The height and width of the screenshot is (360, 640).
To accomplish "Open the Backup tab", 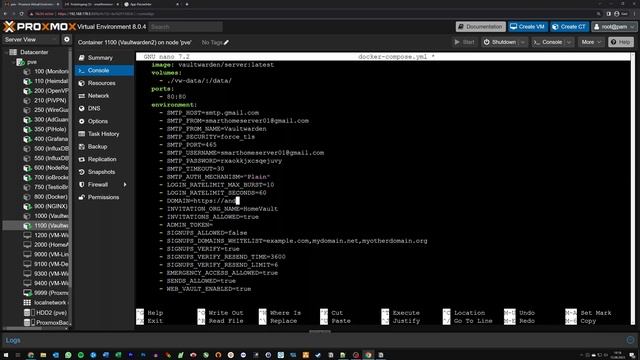I will tap(97, 147).
